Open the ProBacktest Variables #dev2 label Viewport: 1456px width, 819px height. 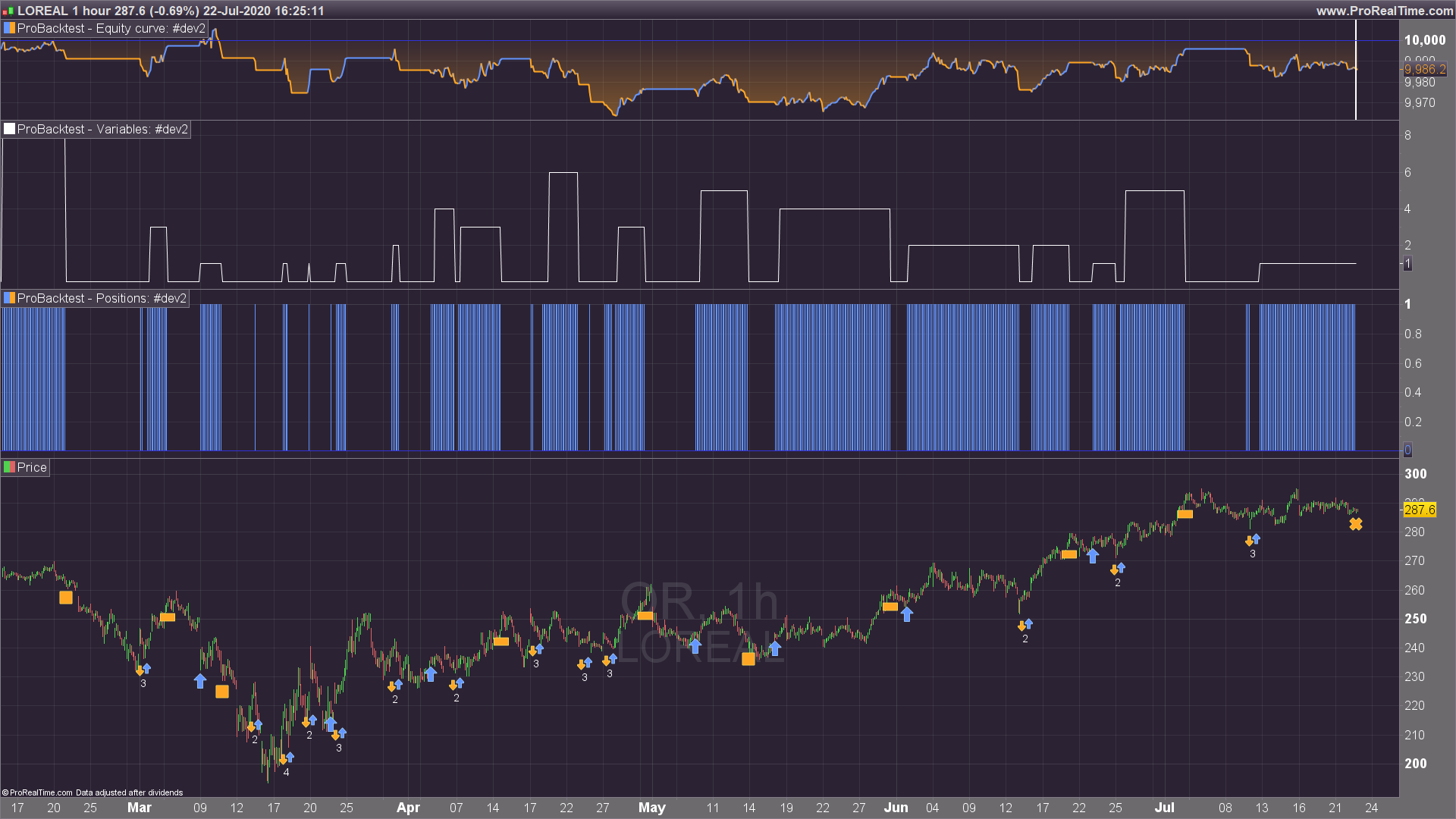pos(102,129)
